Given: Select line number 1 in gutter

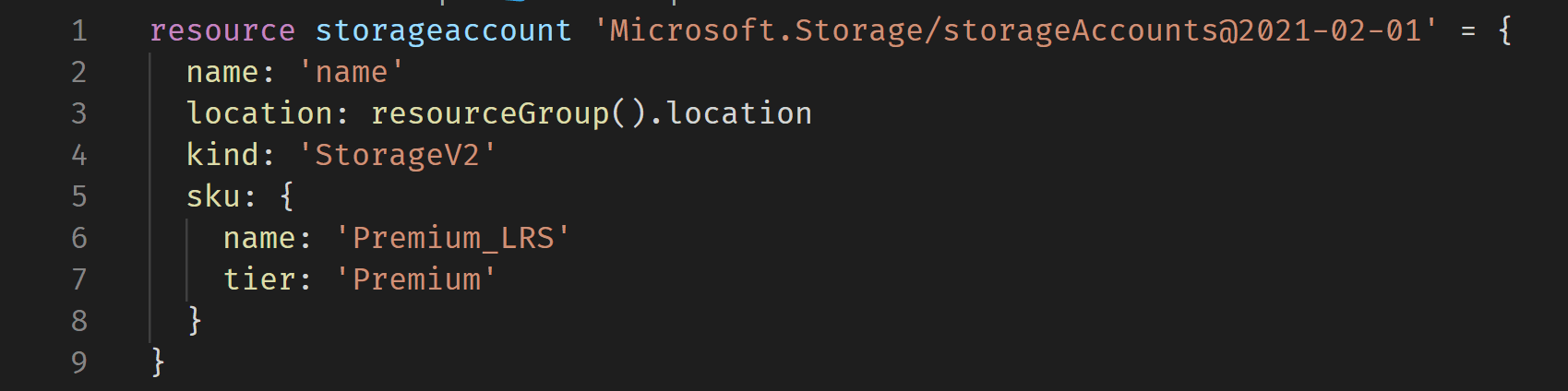Looking at the screenshot, I should pyautogui.click(x=79, y=30).
